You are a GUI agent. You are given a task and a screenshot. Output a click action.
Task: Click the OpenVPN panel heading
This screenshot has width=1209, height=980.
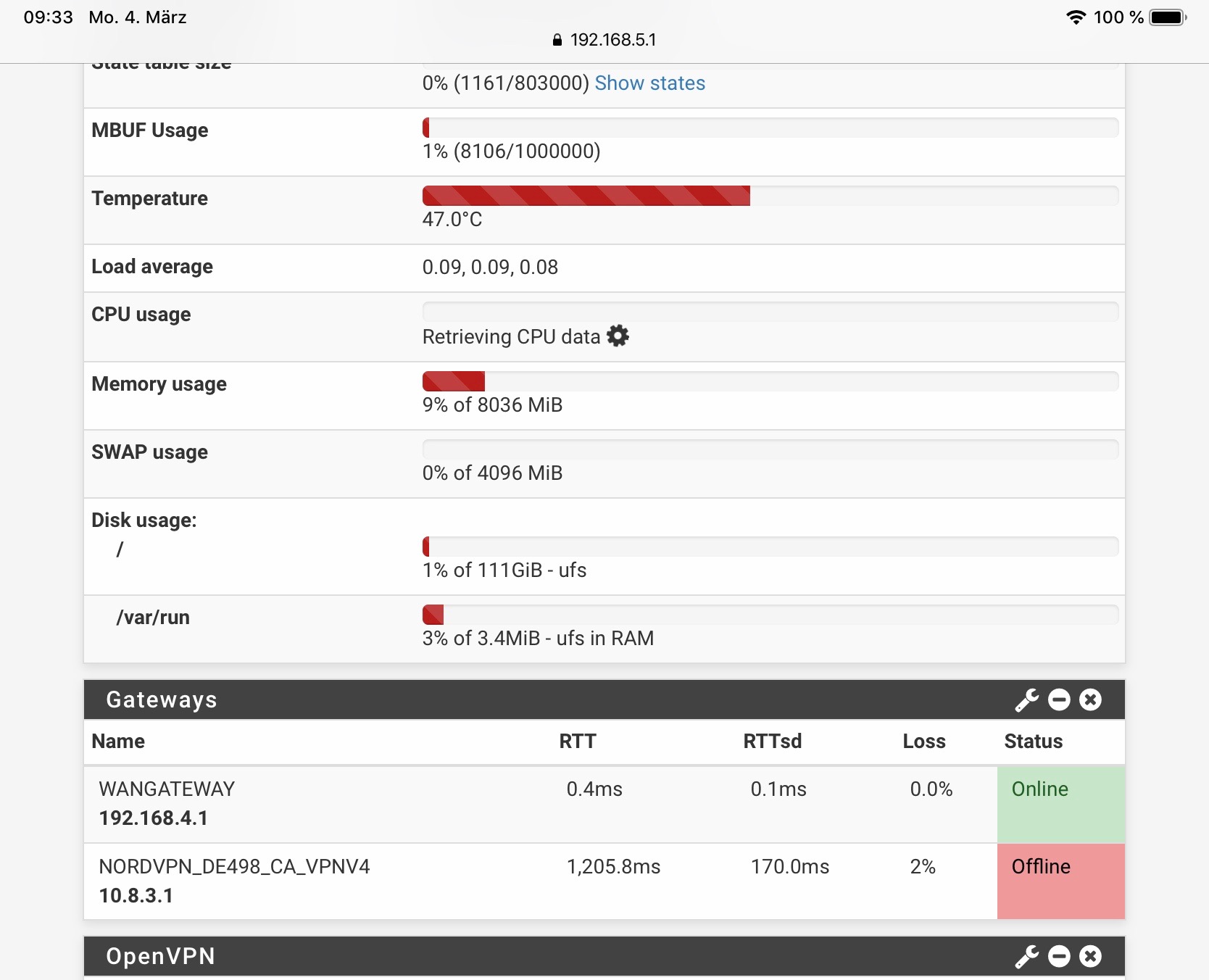coord(160,957)
